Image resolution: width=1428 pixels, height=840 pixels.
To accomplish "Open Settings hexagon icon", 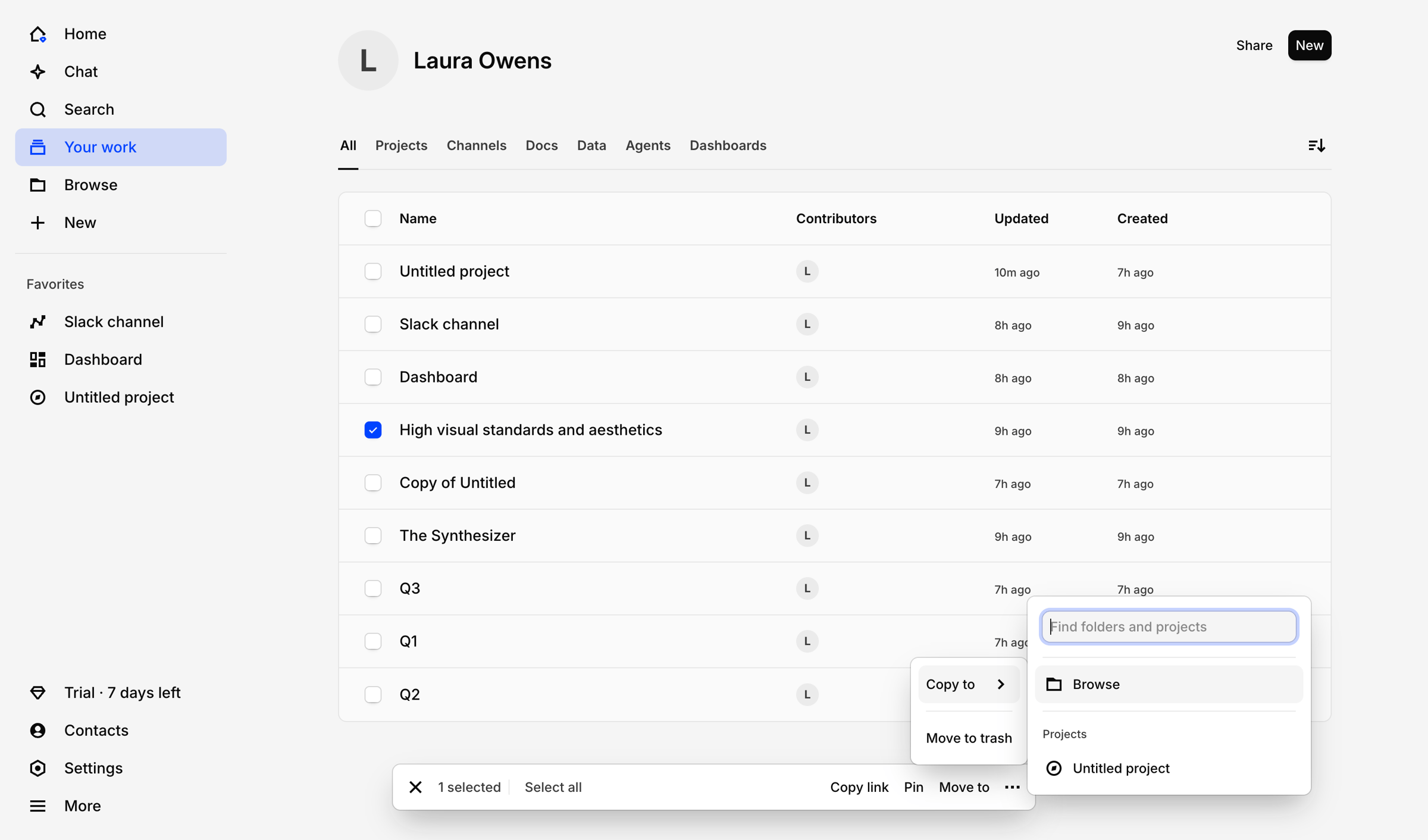I will [37, 768].
